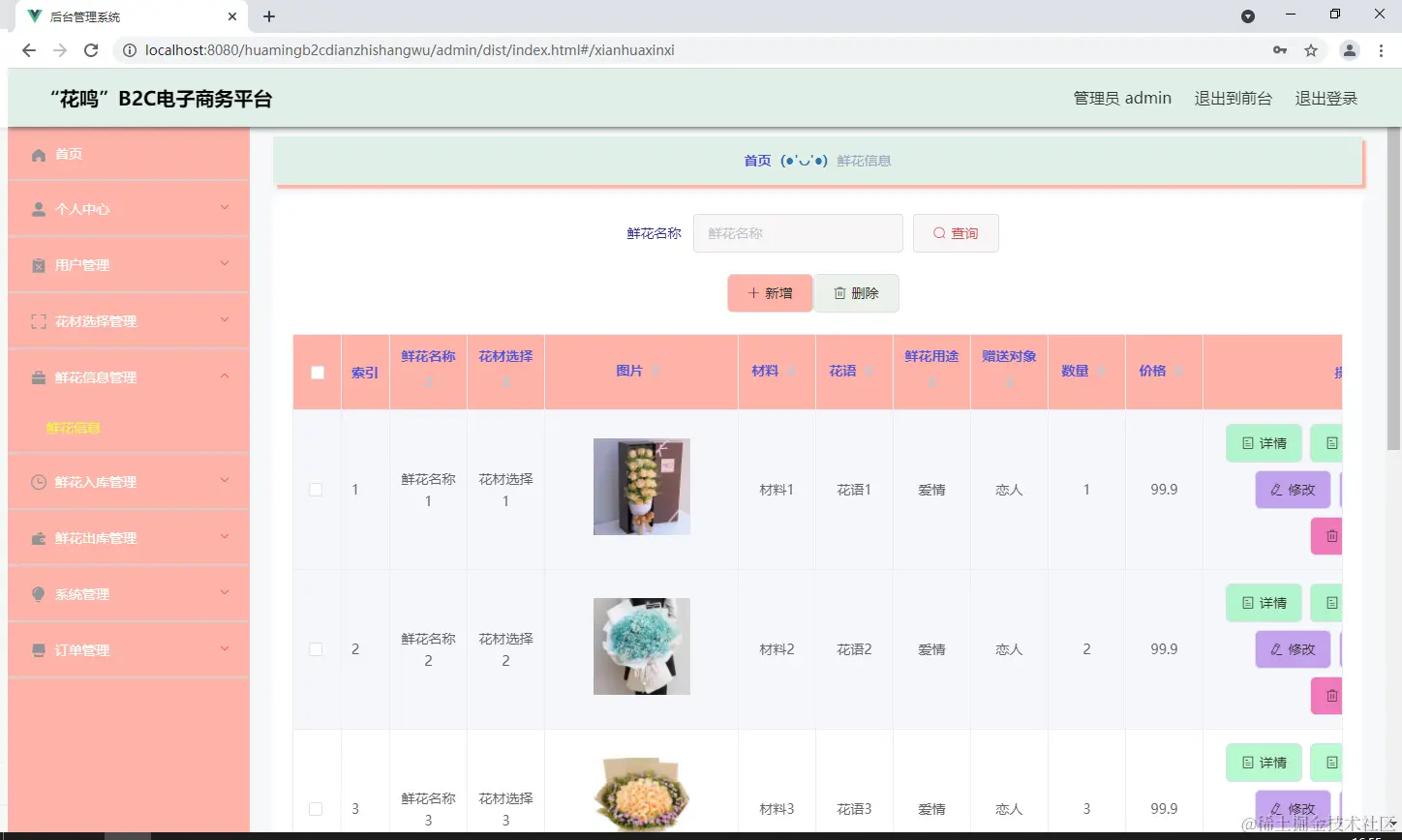Expand the 花材选择管理 chevron

tap(225, 319)
